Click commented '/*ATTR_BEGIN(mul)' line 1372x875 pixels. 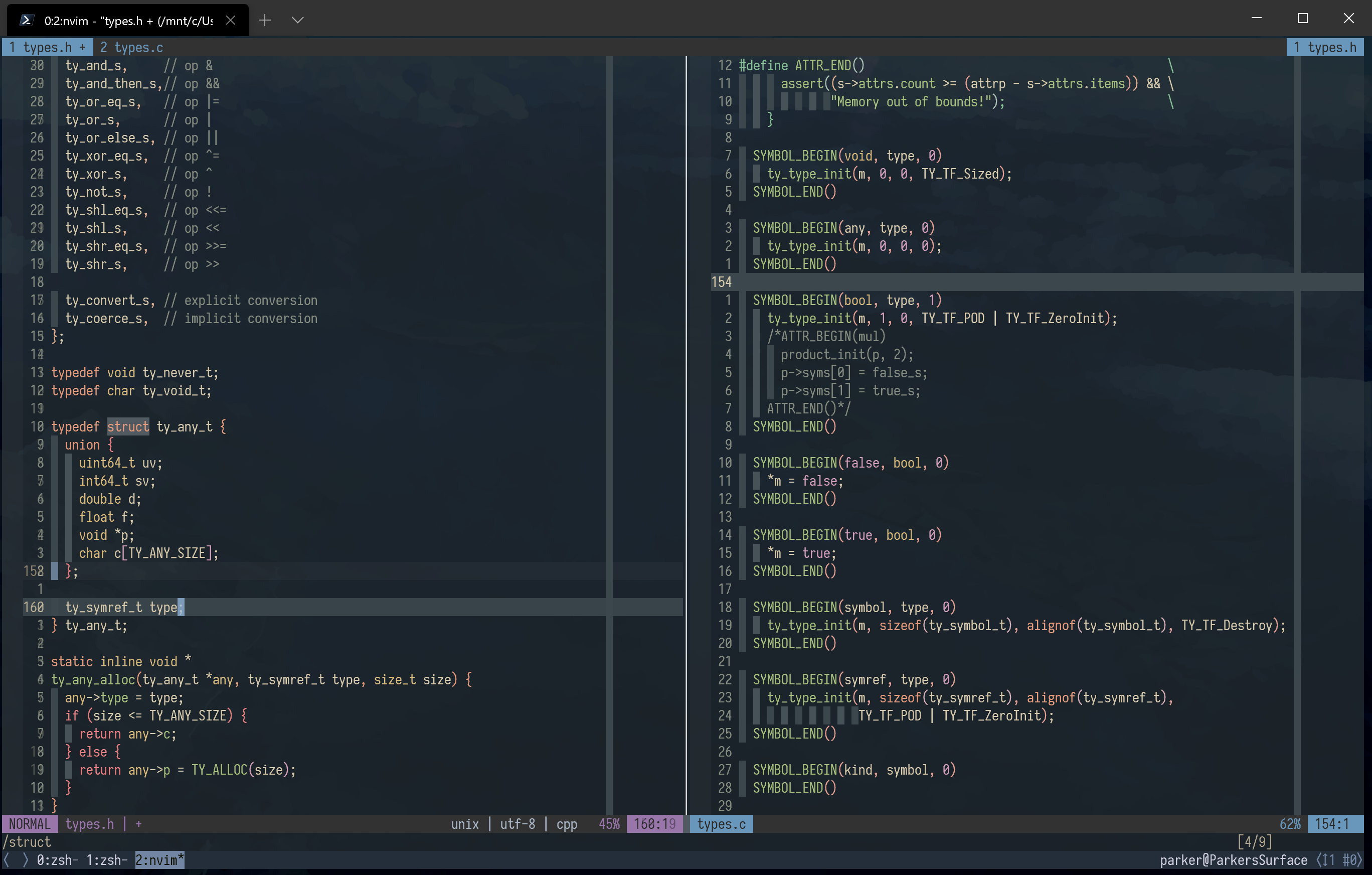(x=826, y=336)
